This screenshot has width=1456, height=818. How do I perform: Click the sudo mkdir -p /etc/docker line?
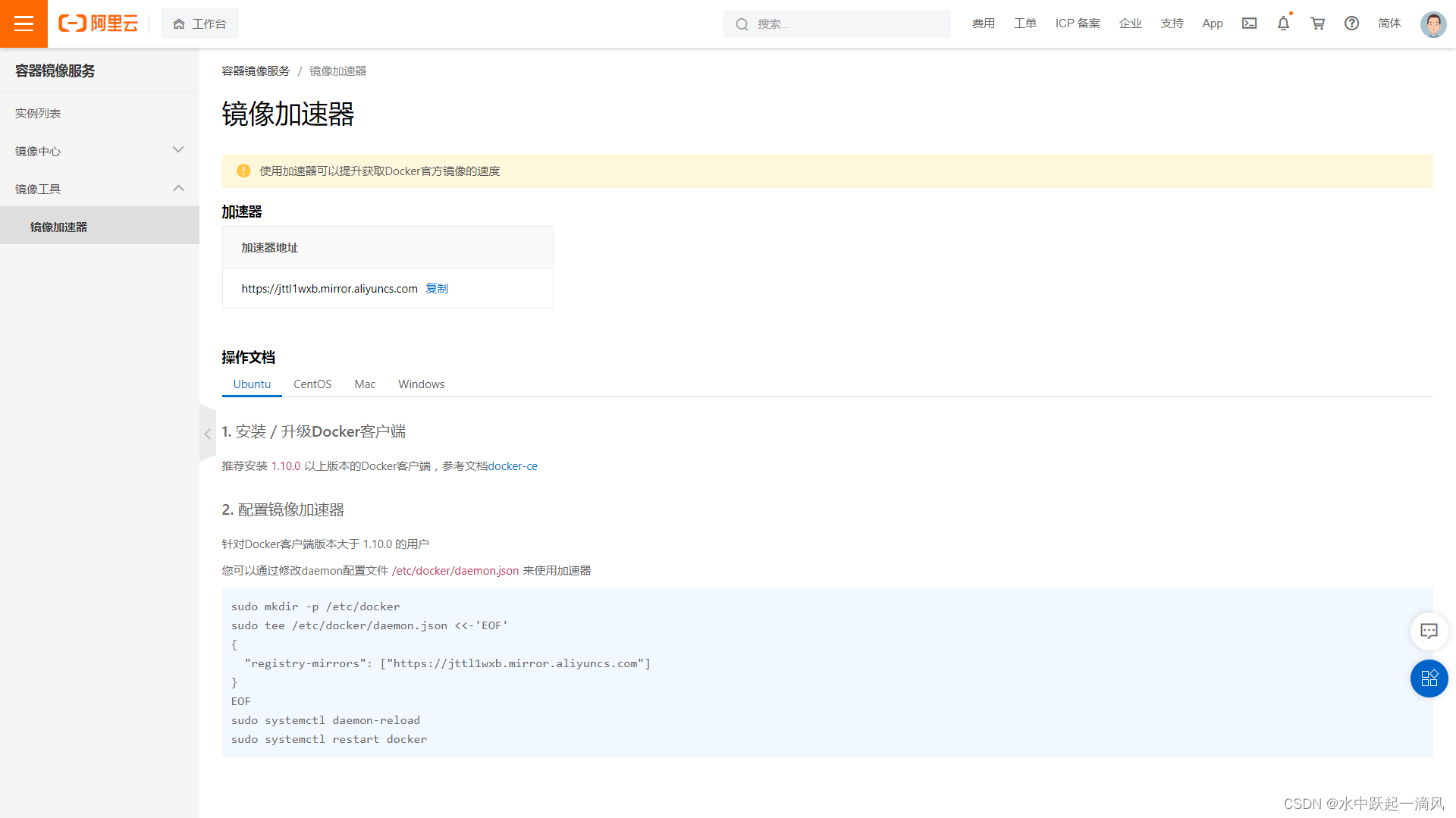tap(315, 606)
